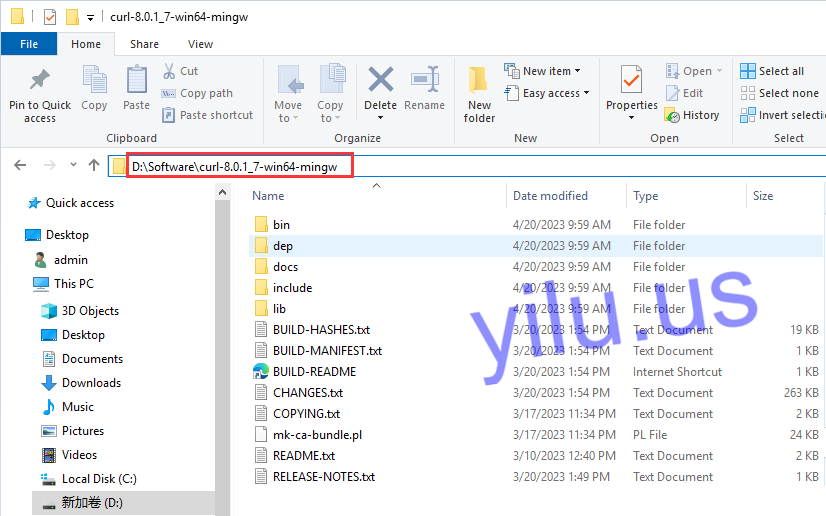This screenshot has height=516, width=826.
Task: Select the dep folder
Action: click(x=535, y=246)
